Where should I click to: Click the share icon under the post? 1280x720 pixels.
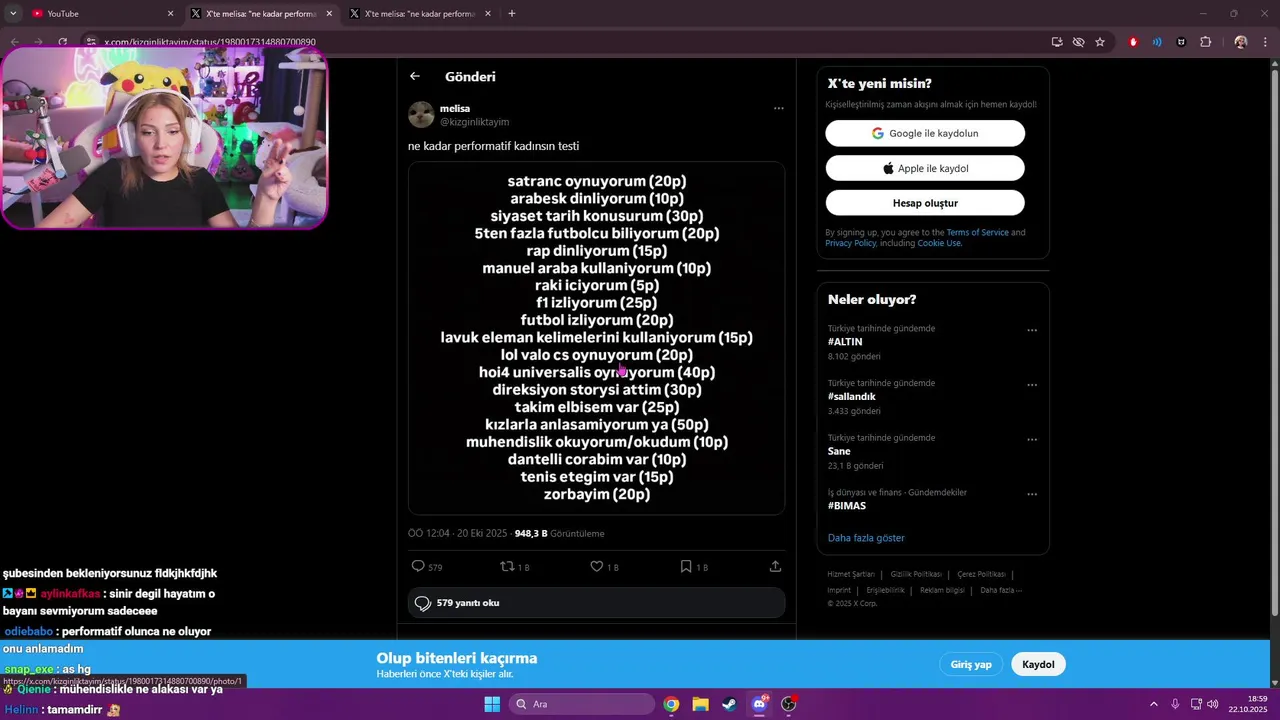(775, 566)
